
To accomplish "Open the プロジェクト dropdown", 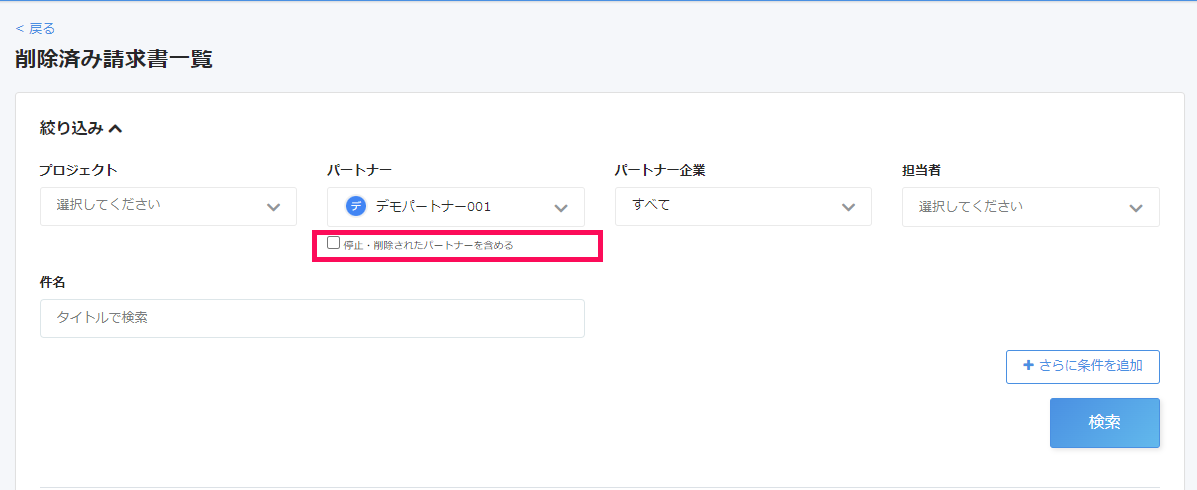I will pyautogui.click(x=168, y=207).
